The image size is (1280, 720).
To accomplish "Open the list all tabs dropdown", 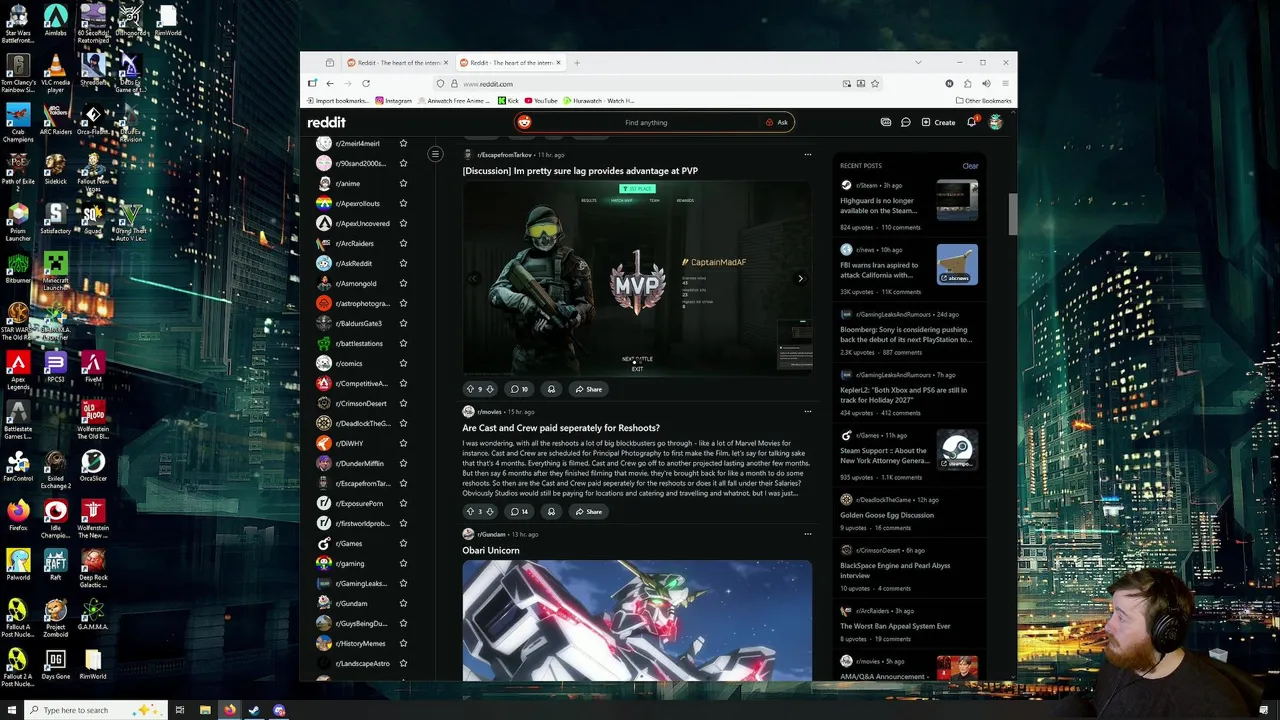I will pos(918,63).
